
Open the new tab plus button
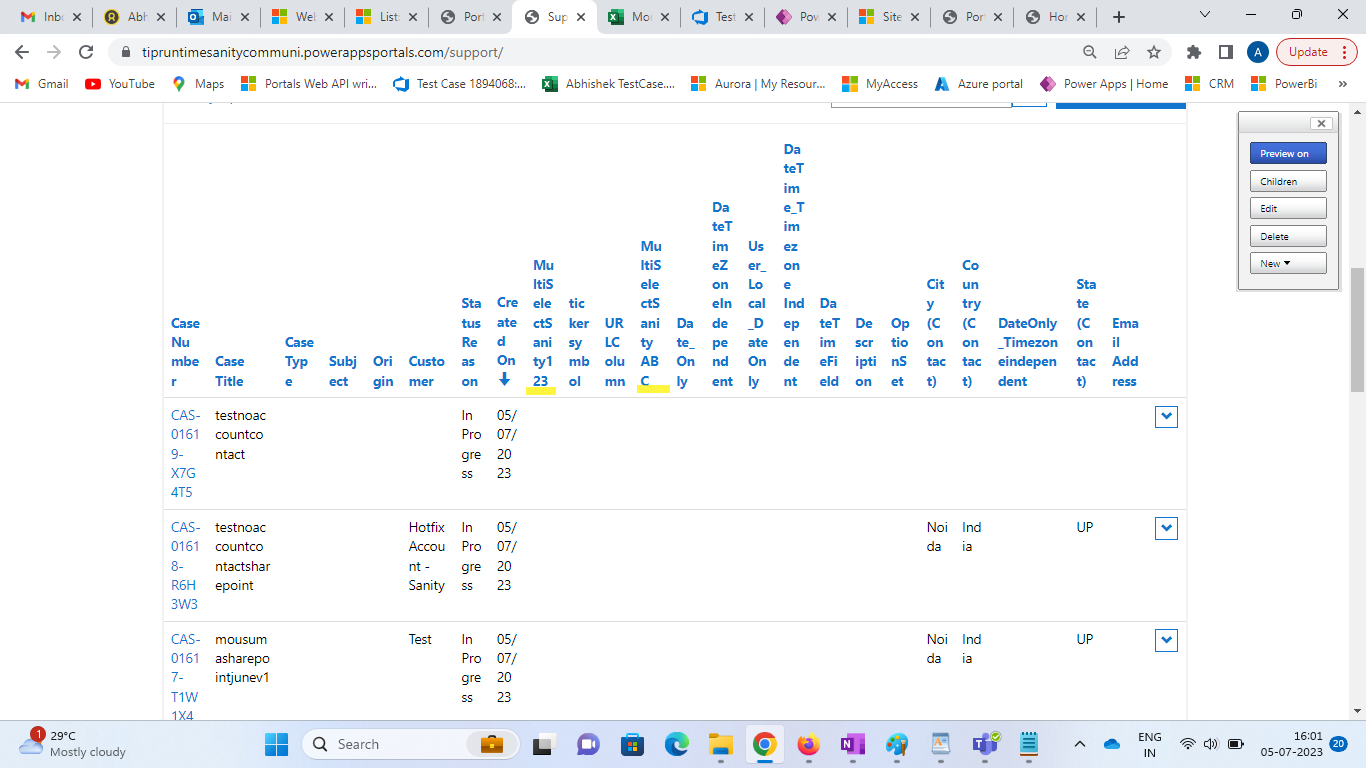(x=1119, y=17)
